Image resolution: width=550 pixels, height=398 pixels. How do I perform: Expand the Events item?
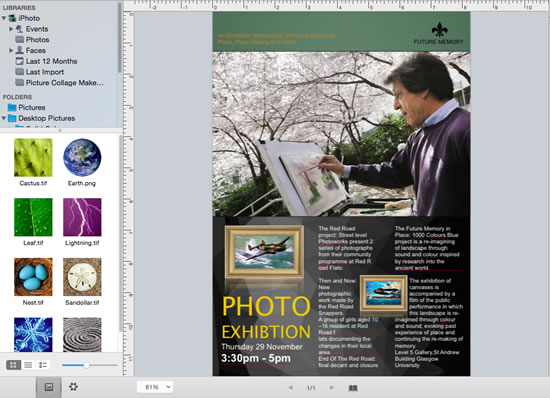coord(11,29)
